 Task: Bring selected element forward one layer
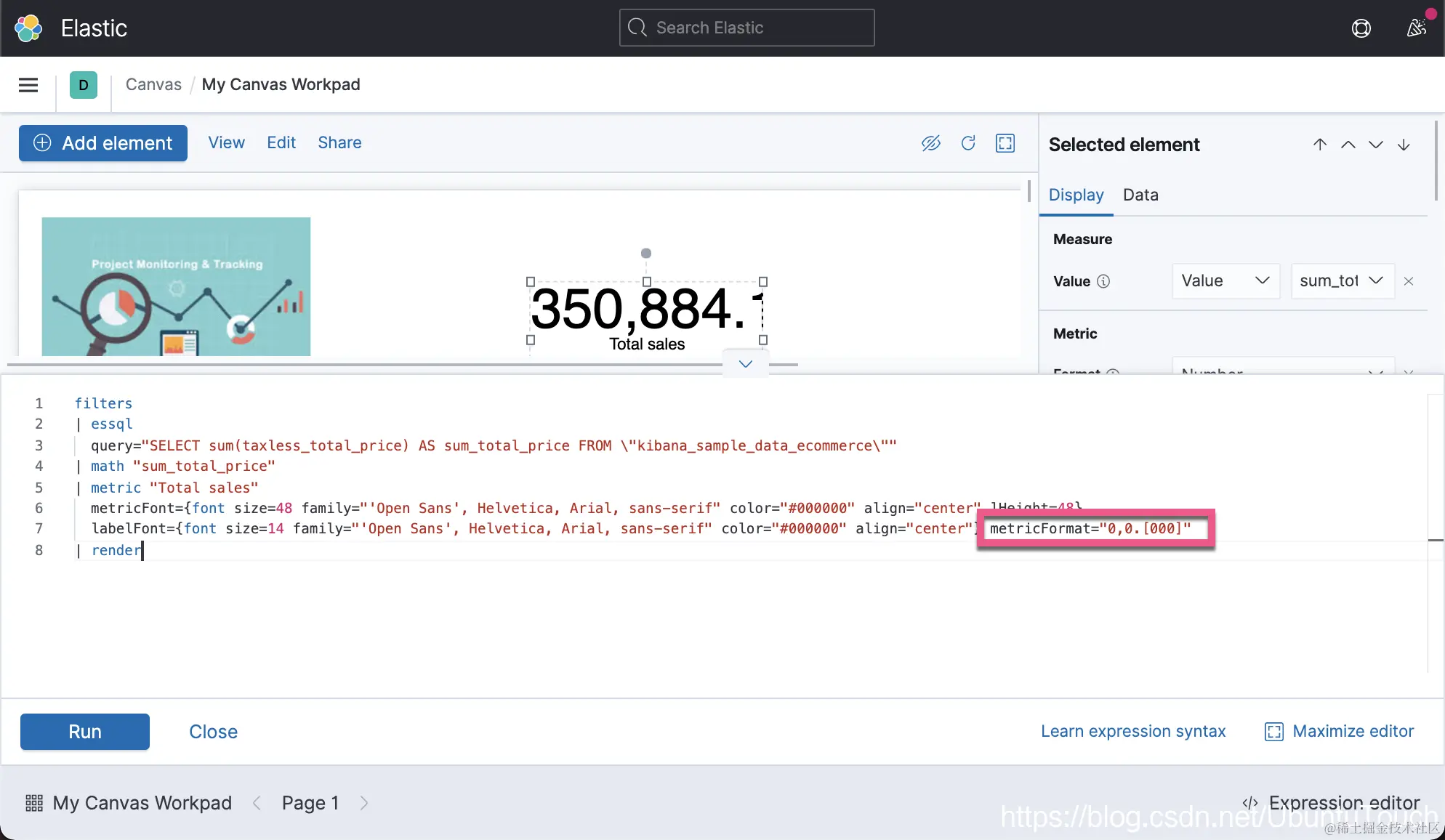(1348, 145)
